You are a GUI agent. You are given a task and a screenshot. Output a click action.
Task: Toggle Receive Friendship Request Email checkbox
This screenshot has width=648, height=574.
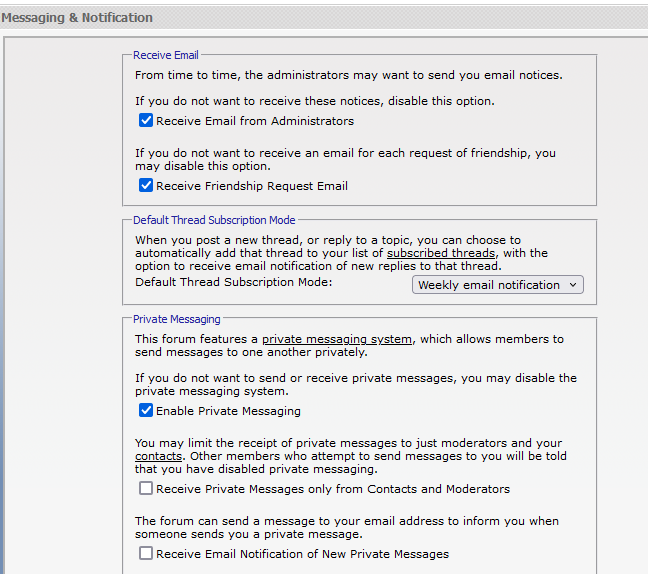(x=146, y=186)
